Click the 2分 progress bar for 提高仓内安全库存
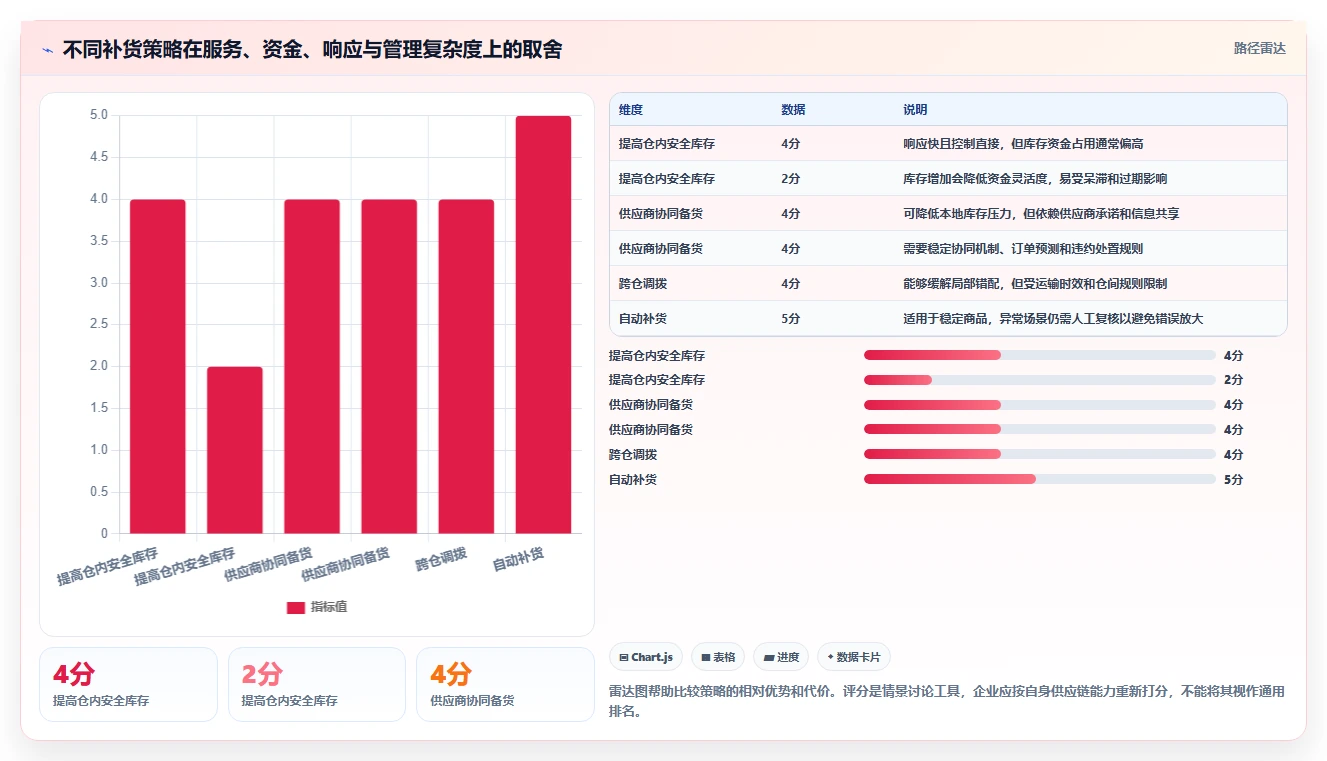 (1040, 380)
